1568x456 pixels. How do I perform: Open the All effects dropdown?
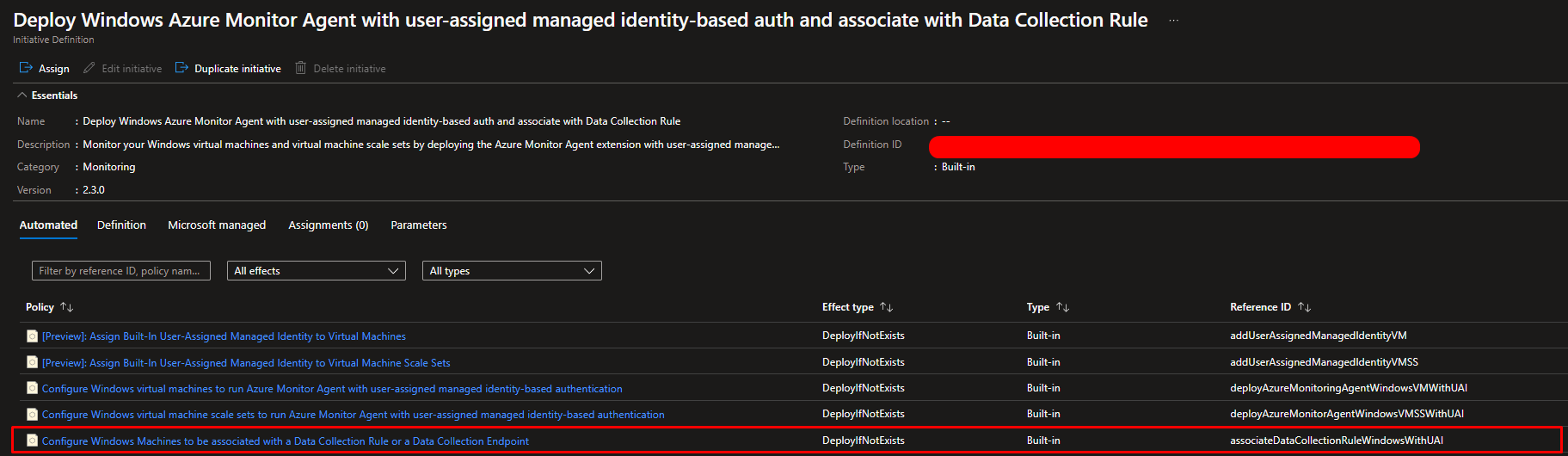pyautogui.click(x=316, y=271)
